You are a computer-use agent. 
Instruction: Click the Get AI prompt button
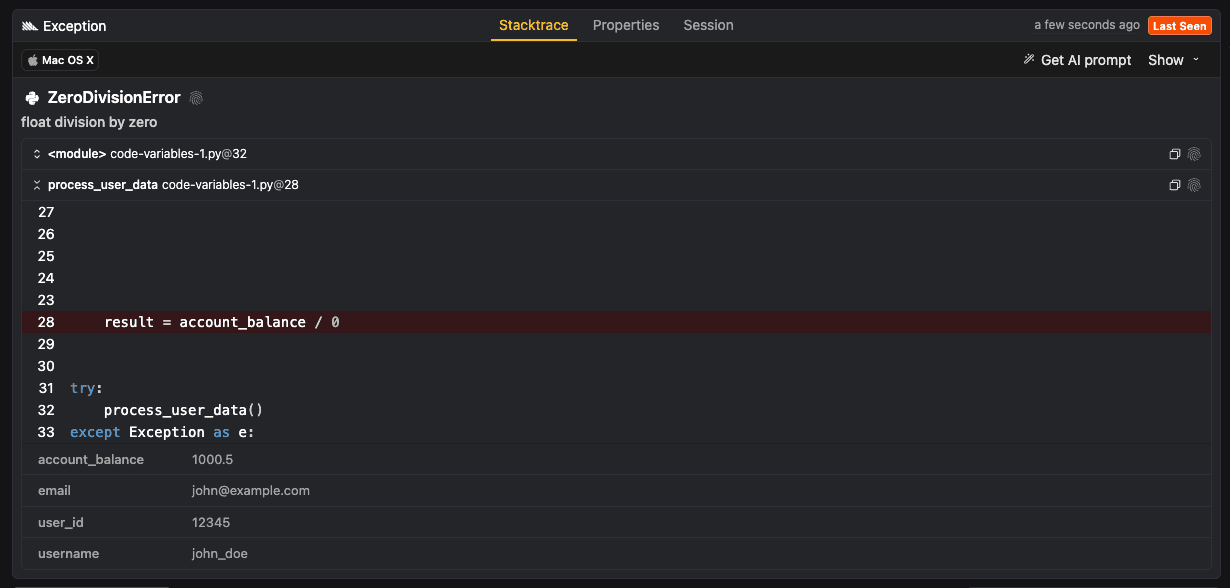(x=1086, y=60)
